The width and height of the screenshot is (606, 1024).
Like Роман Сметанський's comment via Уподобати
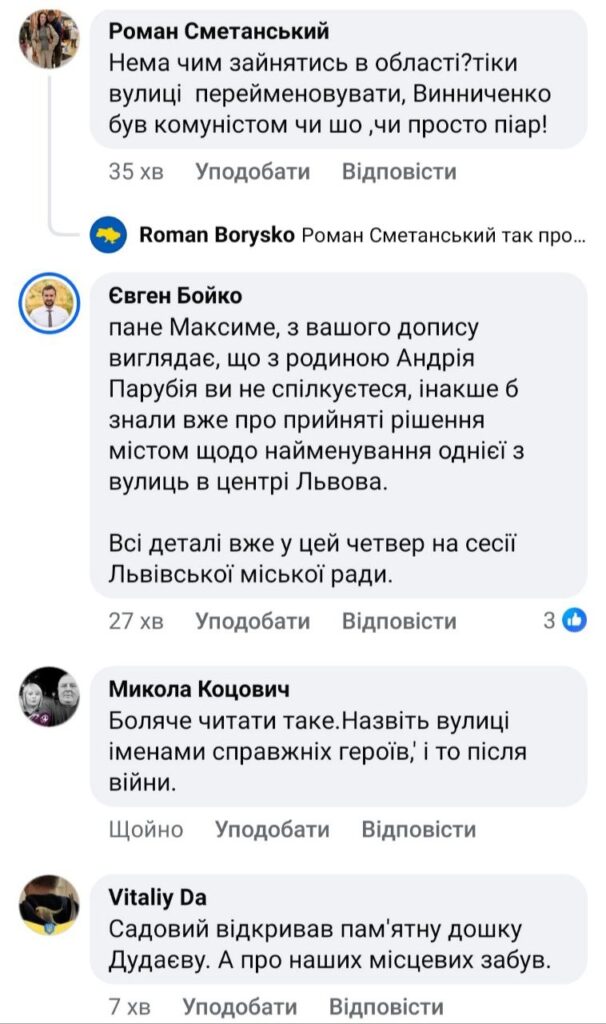pos(252,172)
